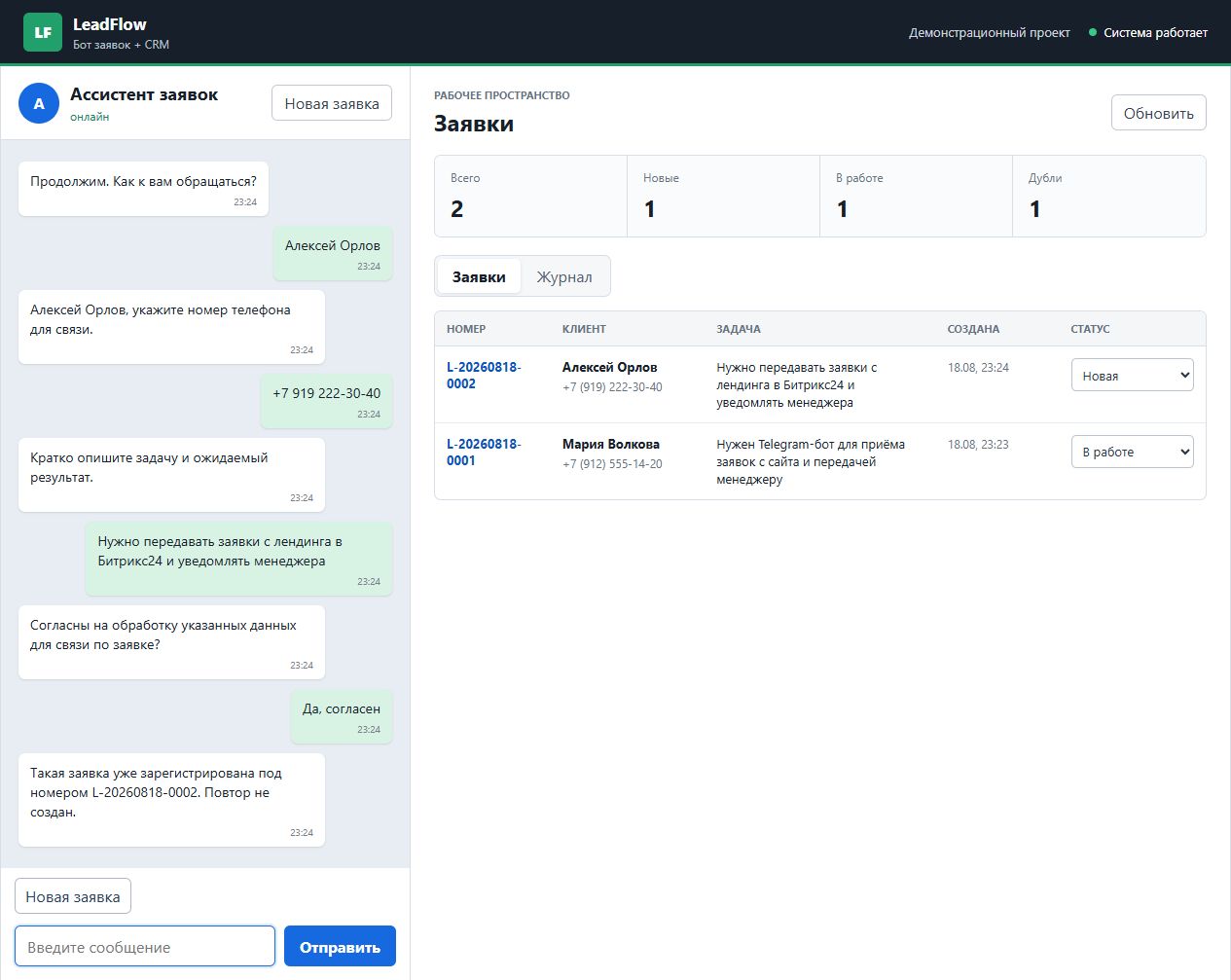Viewport: 1231px width, 980px height.
Task: Click Демонстрационный проект label in header
Action: (989, 33)
